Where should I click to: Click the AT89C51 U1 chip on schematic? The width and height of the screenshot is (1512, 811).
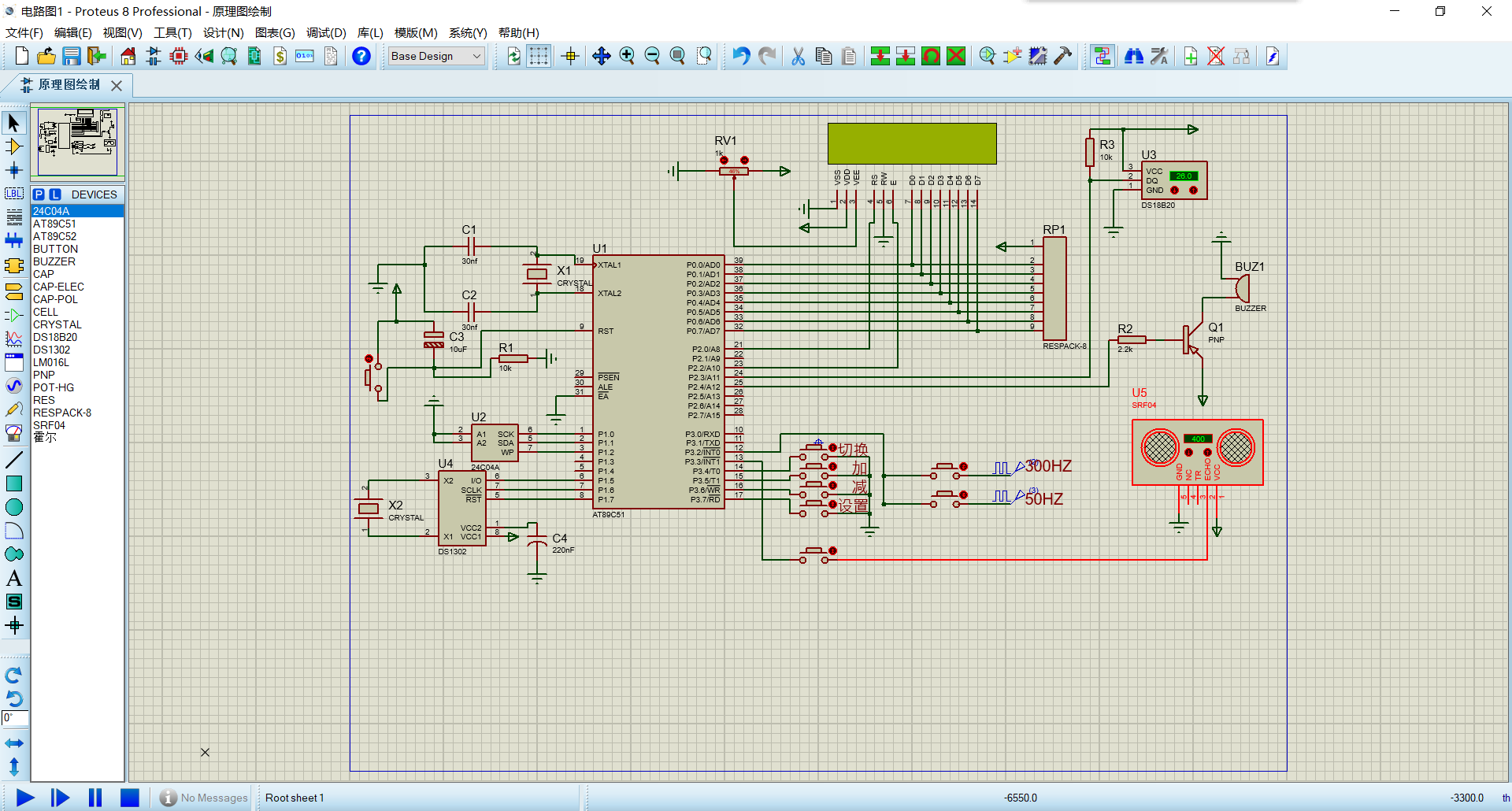point(658,382)
